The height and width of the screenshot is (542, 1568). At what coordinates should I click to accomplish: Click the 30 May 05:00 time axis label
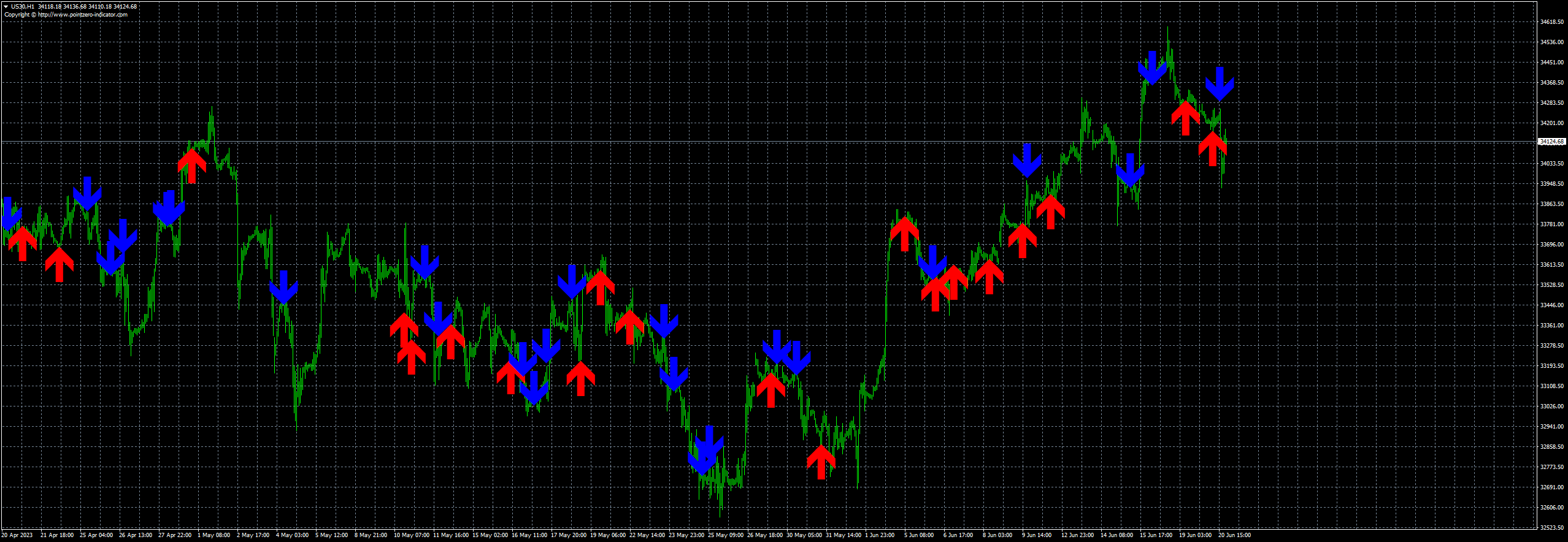[x=804, y=535]
